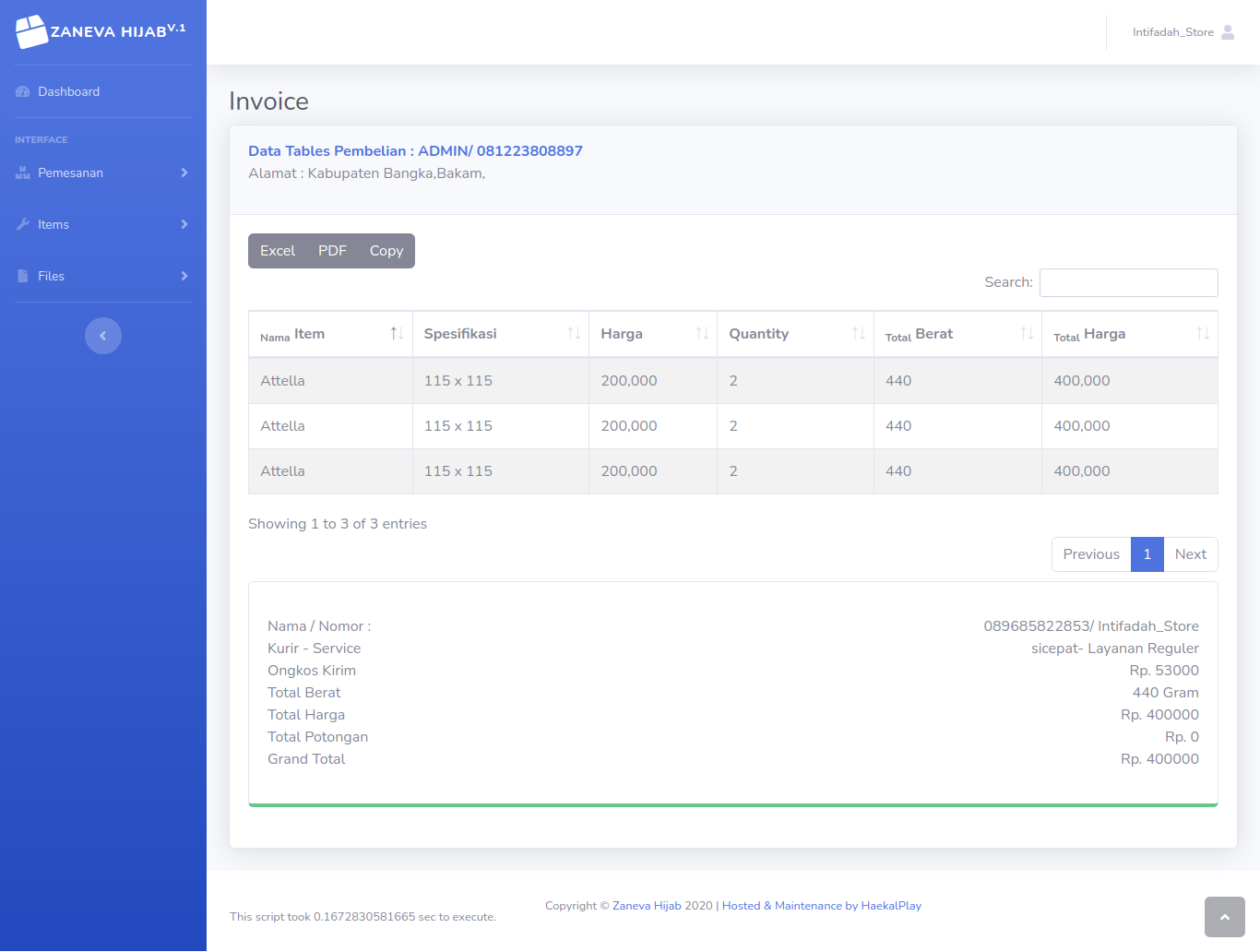
Task: Click the 'Total Potongan' label
Action: click(317, 737)
